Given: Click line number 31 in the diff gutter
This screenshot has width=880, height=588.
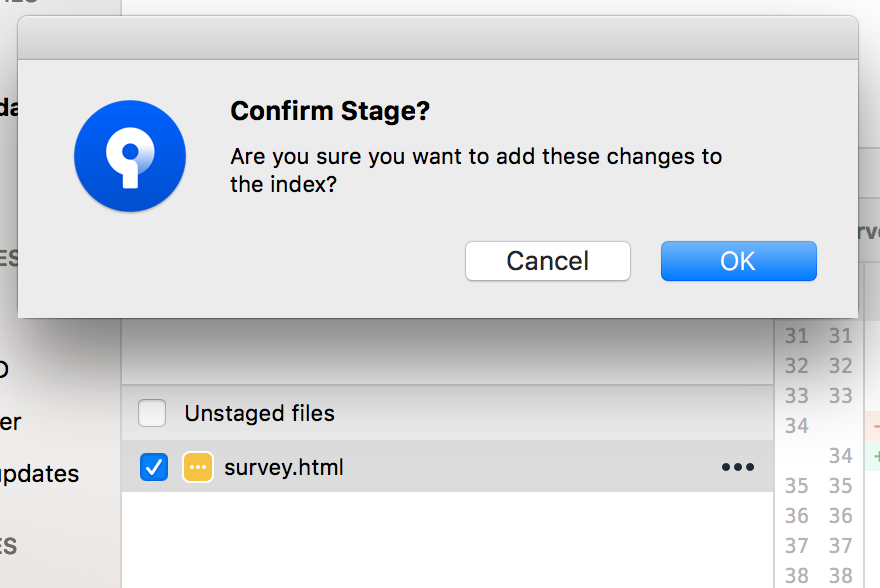Looking at the screenshot, I should (x=797, y=336).
